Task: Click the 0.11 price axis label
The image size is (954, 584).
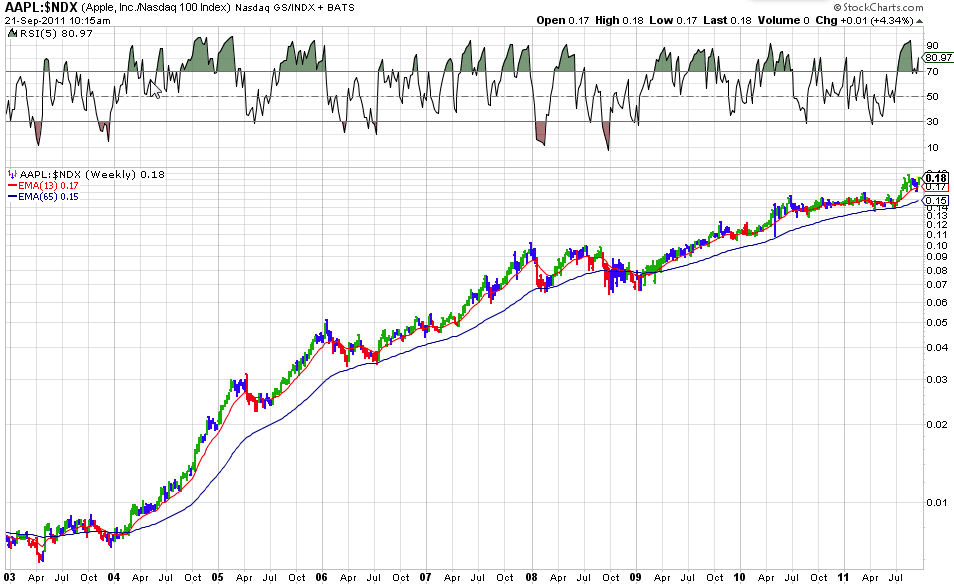Action: pyautogui.click(x=937, y=235)
